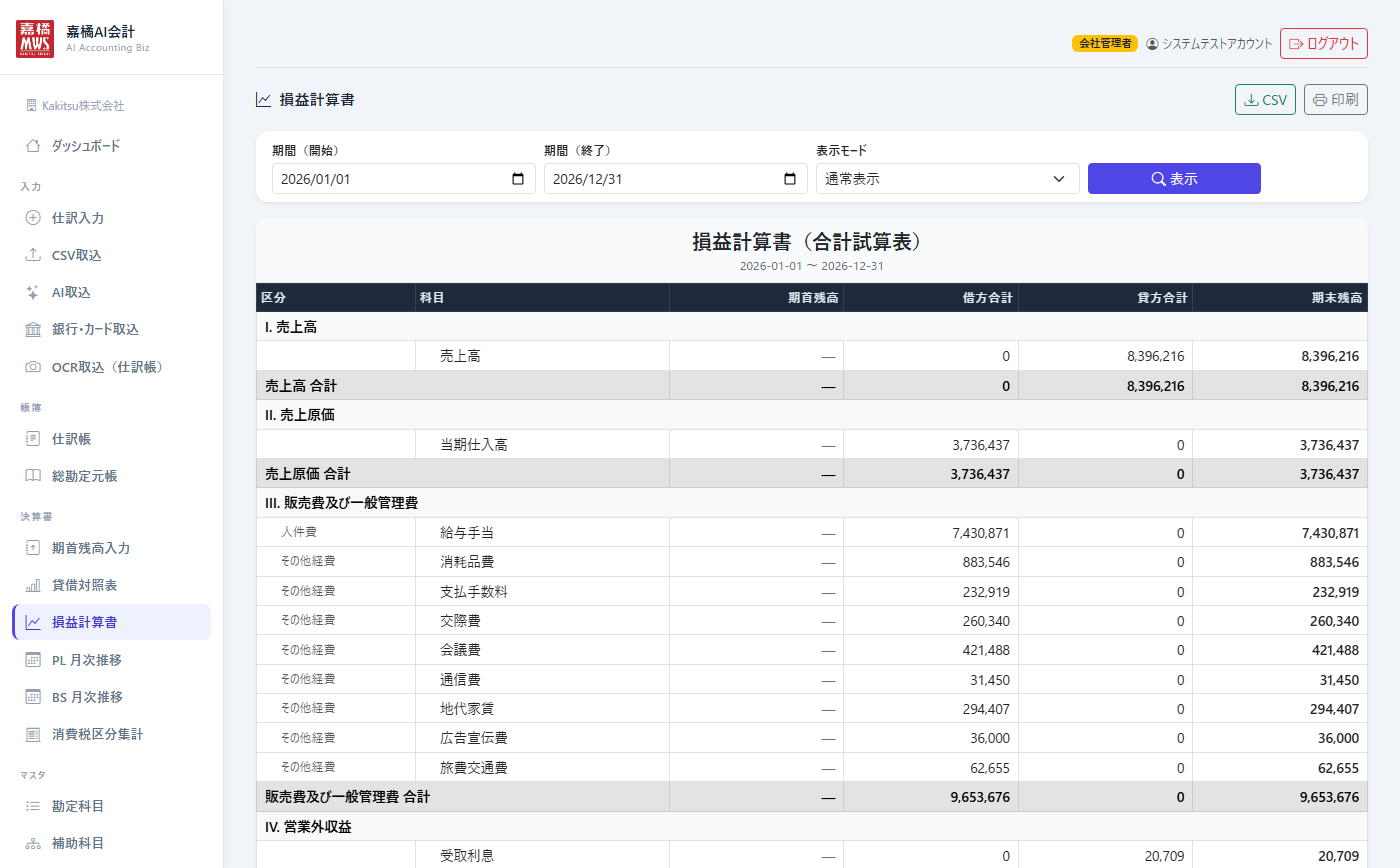Open BS 月次推移
Viewport: 1400px width, 868px height.
[x=112, y=697]
